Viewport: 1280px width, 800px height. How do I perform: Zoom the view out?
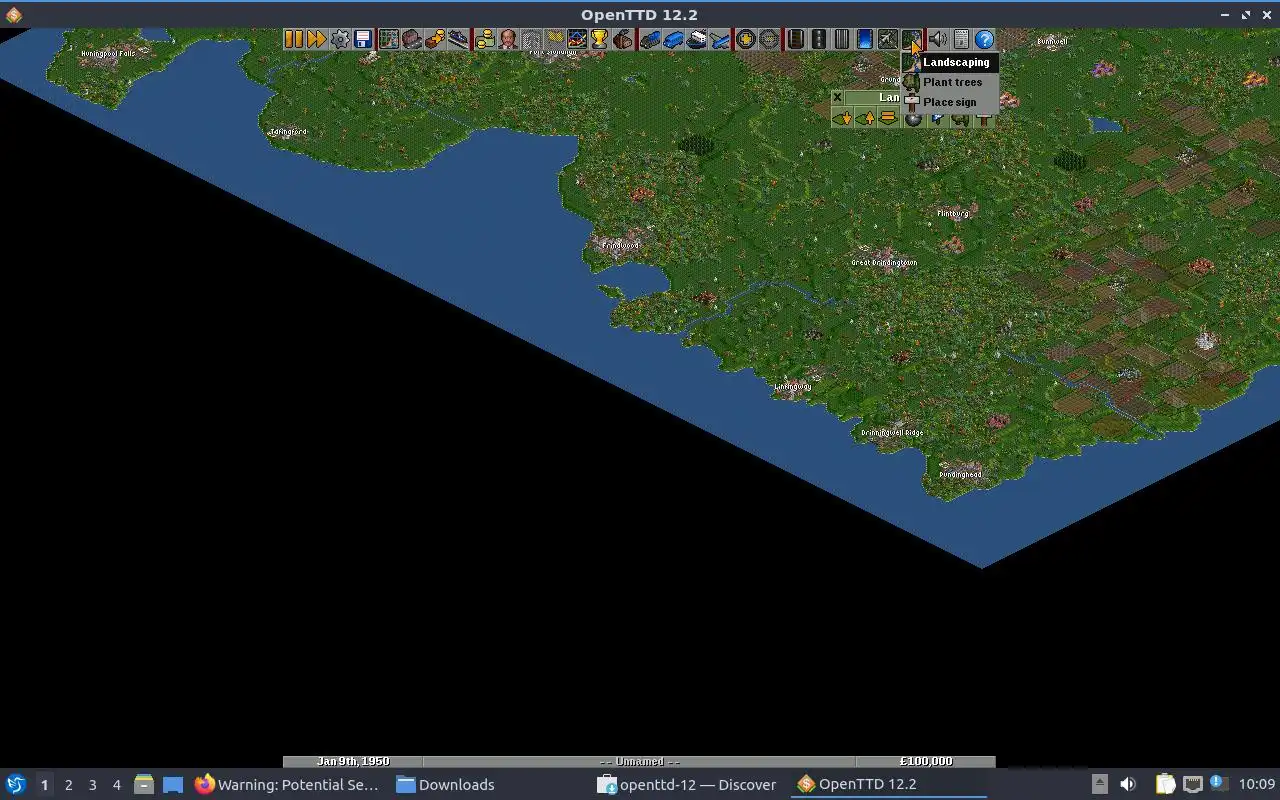pyautogui.click(x=769, y=39)
